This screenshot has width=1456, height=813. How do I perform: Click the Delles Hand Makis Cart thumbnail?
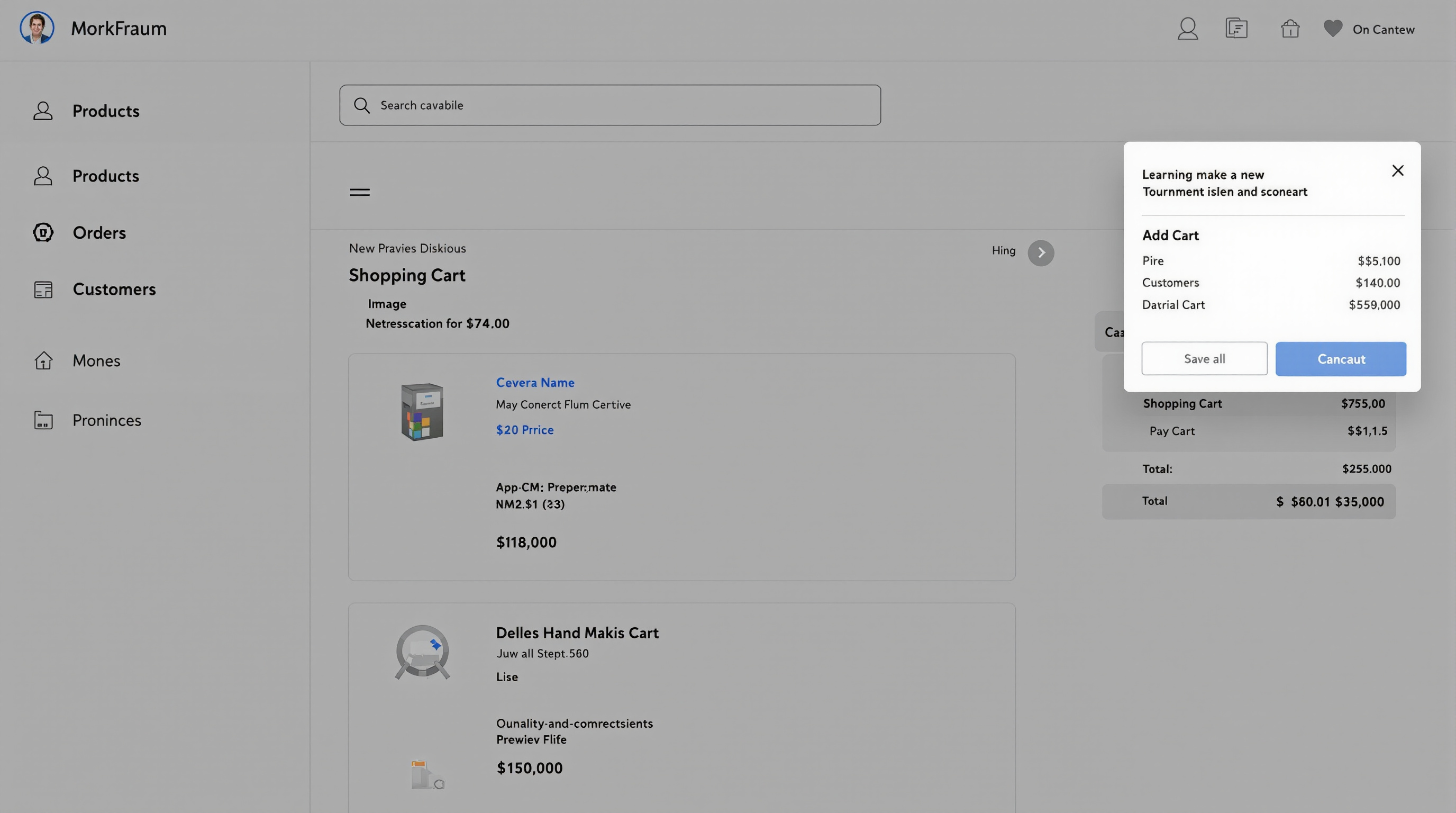(x=422, y=652)
